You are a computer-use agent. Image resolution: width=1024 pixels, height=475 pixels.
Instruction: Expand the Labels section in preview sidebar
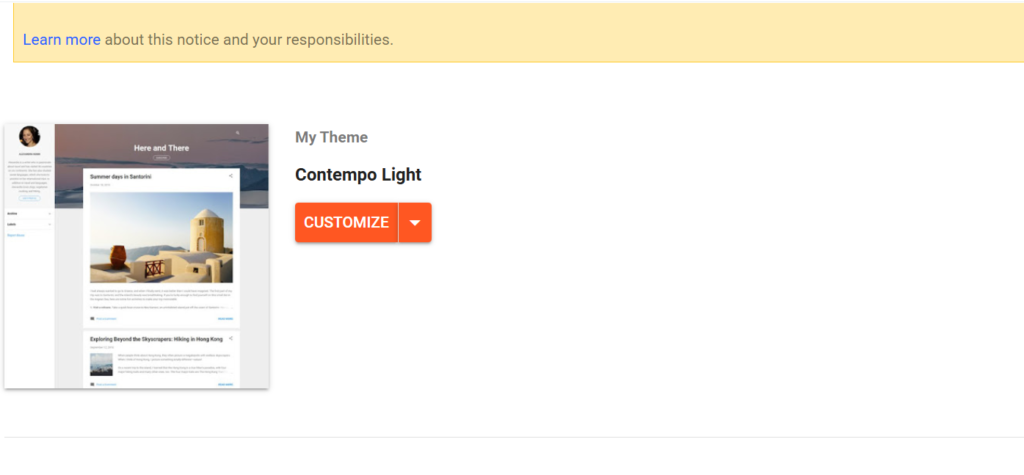tap(29, 224)
